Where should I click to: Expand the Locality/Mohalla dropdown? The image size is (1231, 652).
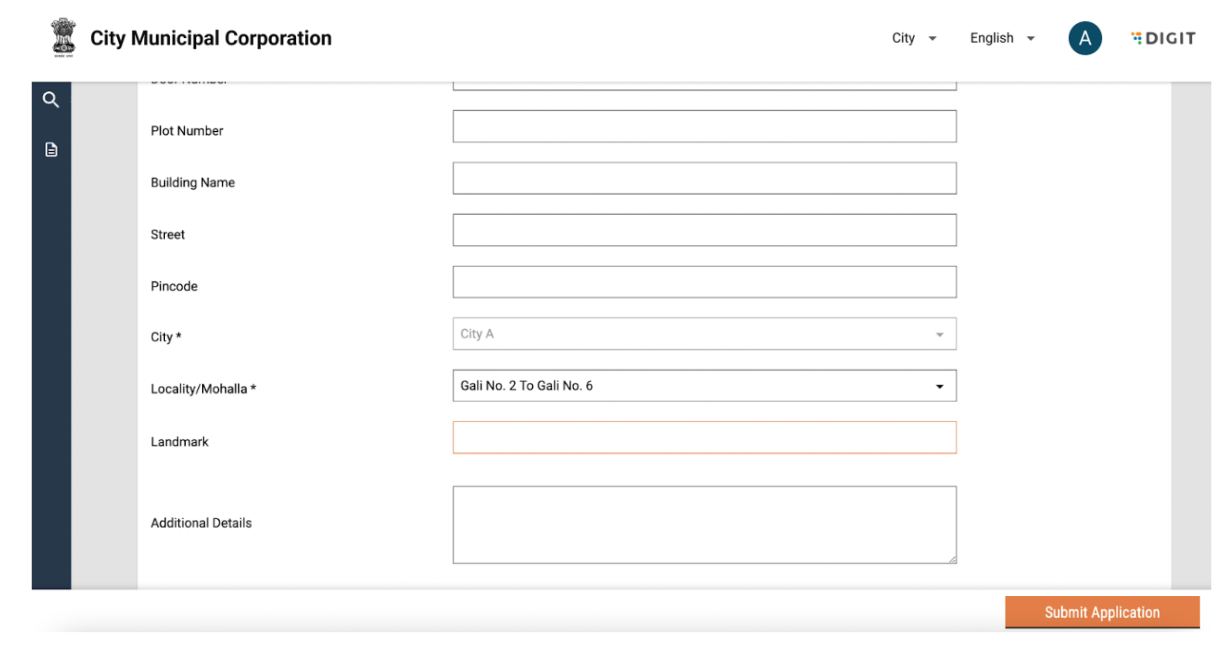[x=704, y=386]
